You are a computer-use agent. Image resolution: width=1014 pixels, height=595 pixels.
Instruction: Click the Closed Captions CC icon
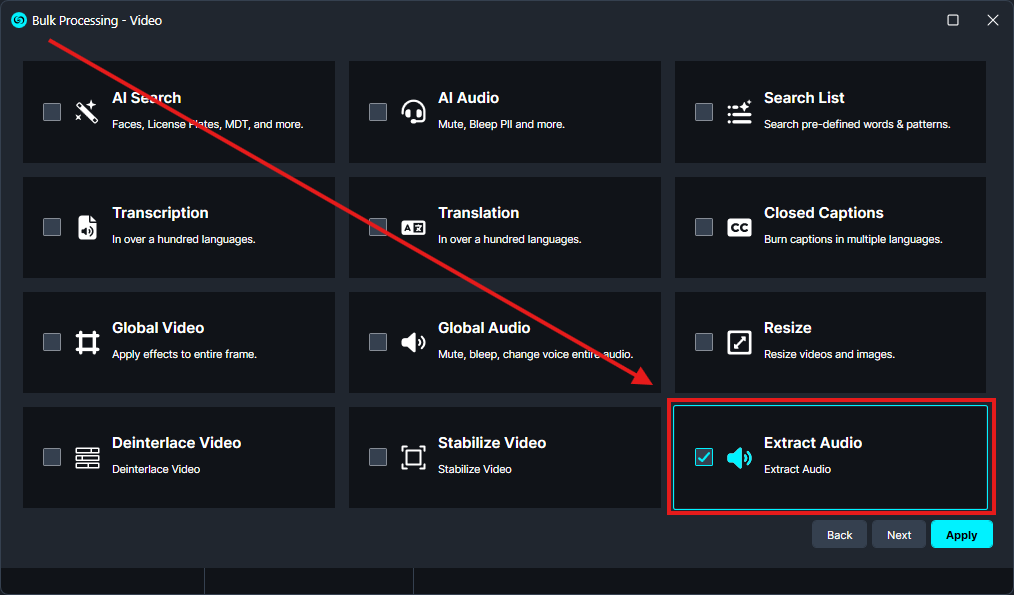click(739, 227)
